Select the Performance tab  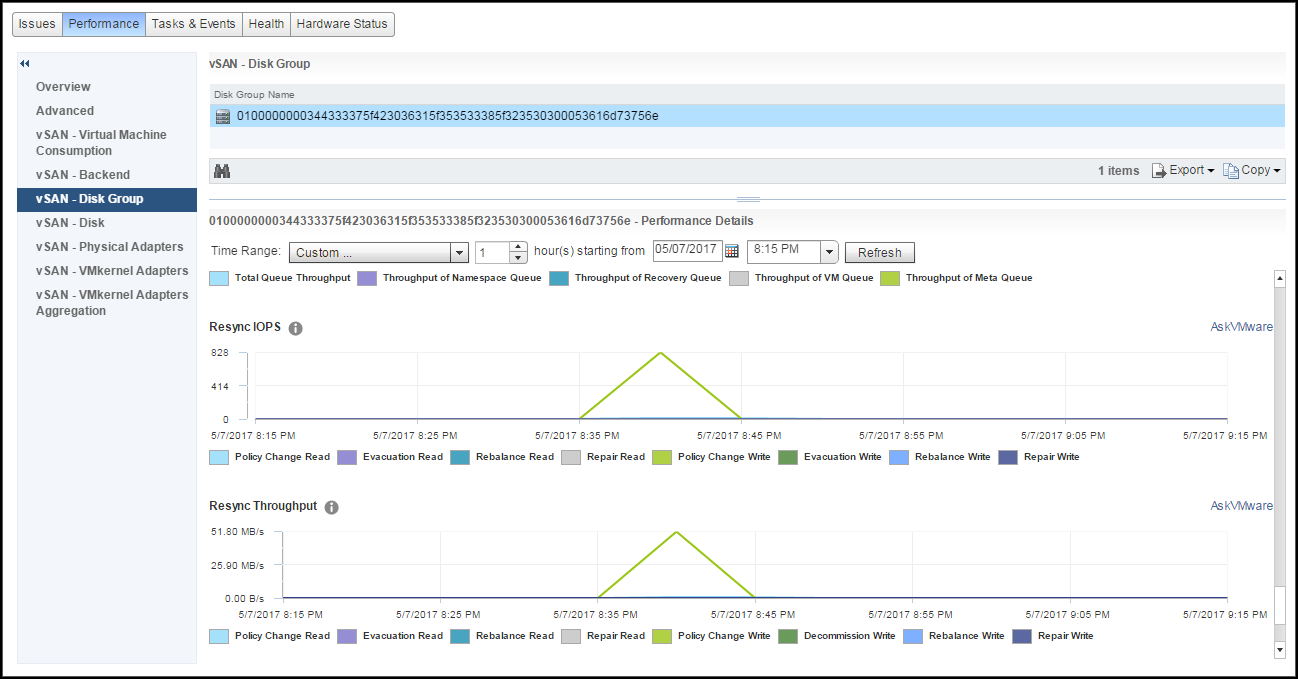pyautogui.click(x=104, y=24)
